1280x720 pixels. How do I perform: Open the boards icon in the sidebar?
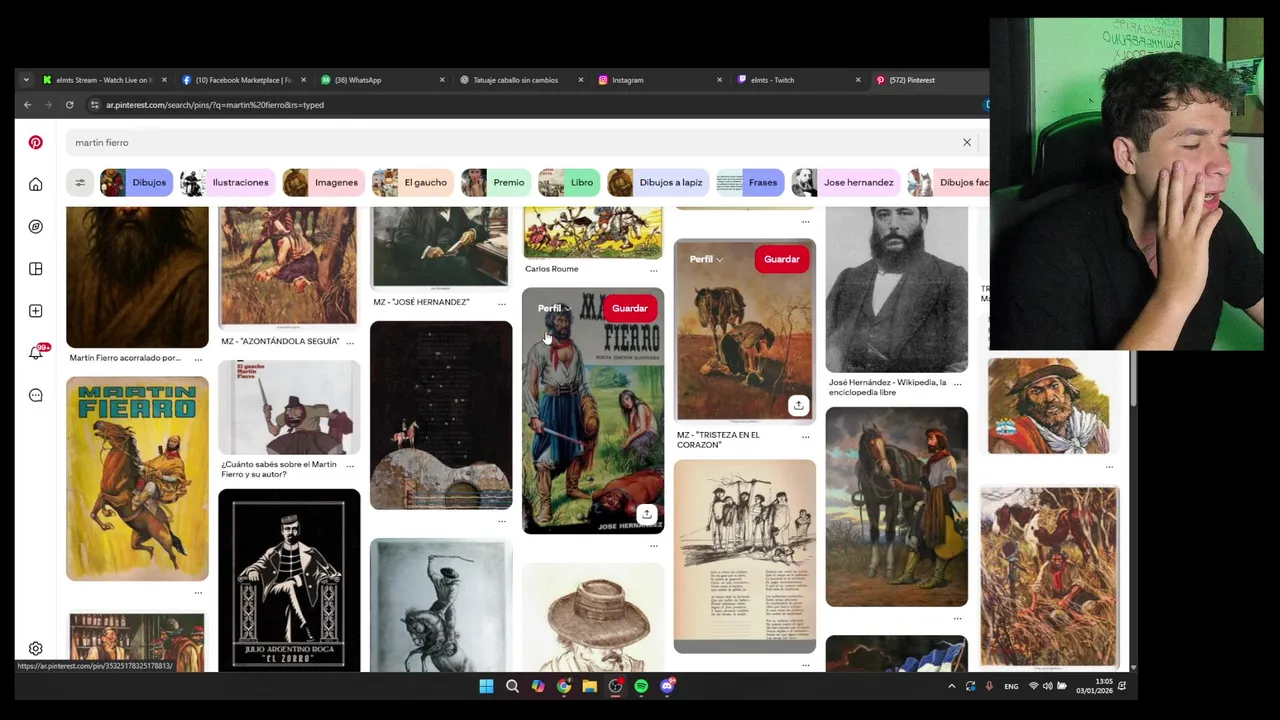point(35,269)
